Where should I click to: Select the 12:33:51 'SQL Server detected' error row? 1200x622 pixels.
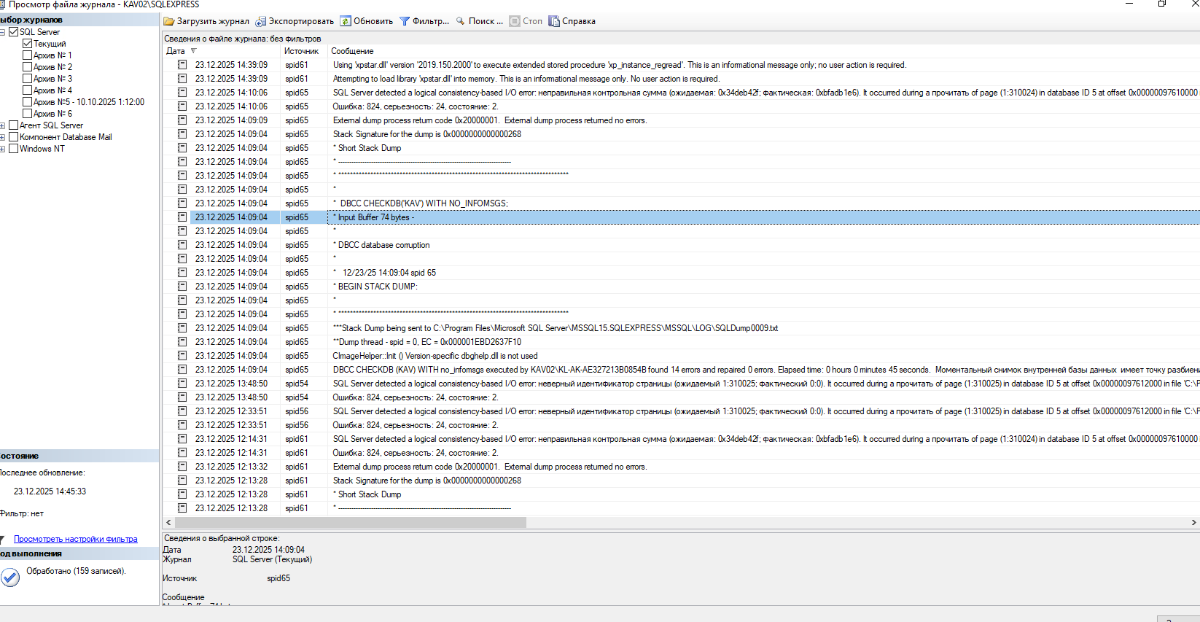point(681,411)
